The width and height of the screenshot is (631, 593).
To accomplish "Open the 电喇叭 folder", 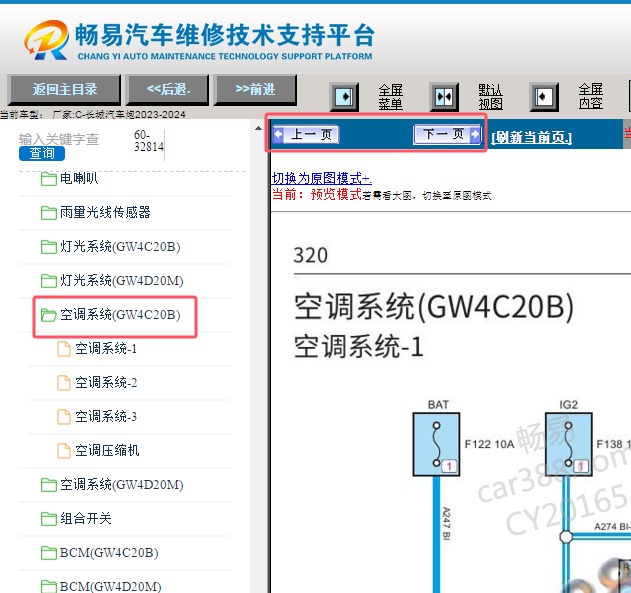I will click(x=69, y=178).
